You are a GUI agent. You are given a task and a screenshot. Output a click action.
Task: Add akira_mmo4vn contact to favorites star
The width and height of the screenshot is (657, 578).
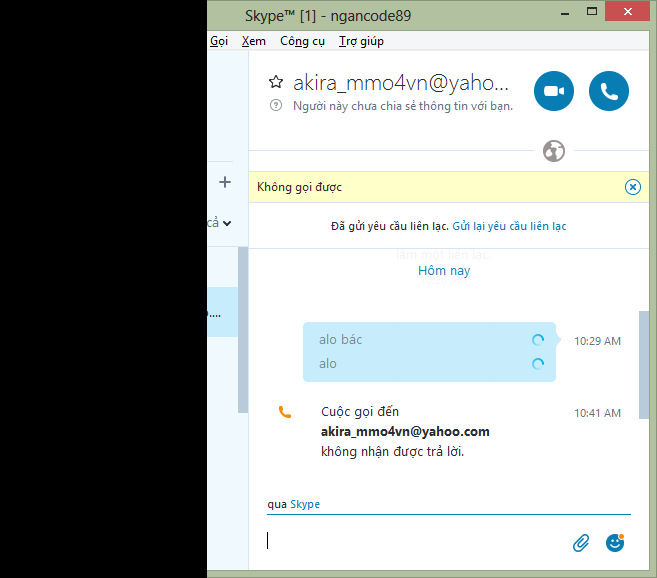(x=276, y=82)
